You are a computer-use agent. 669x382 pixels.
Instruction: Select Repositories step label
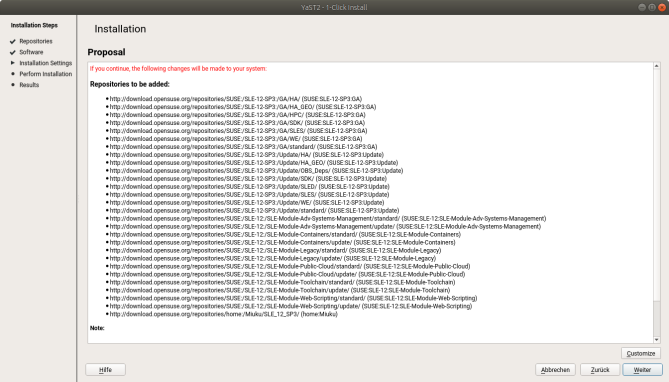(36, 41)
